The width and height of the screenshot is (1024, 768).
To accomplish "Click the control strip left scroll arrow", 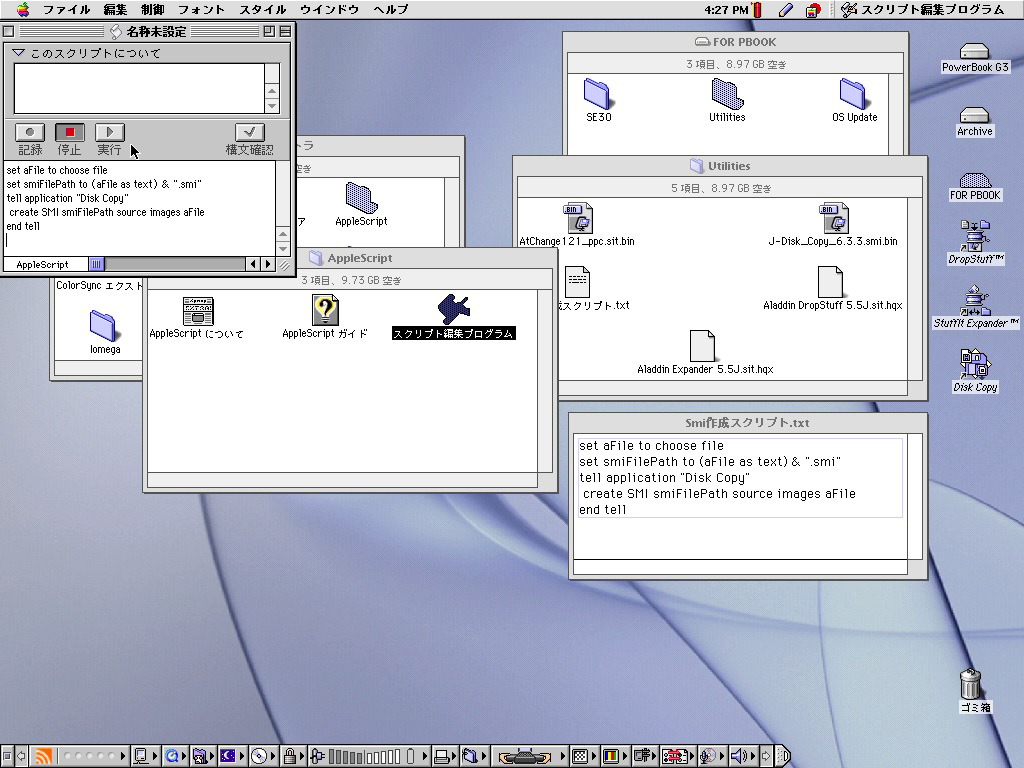I will [x=21, y=756].
